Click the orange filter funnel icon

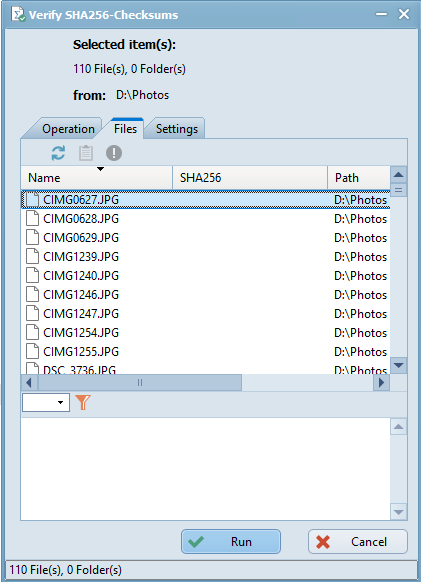[83, 402]
